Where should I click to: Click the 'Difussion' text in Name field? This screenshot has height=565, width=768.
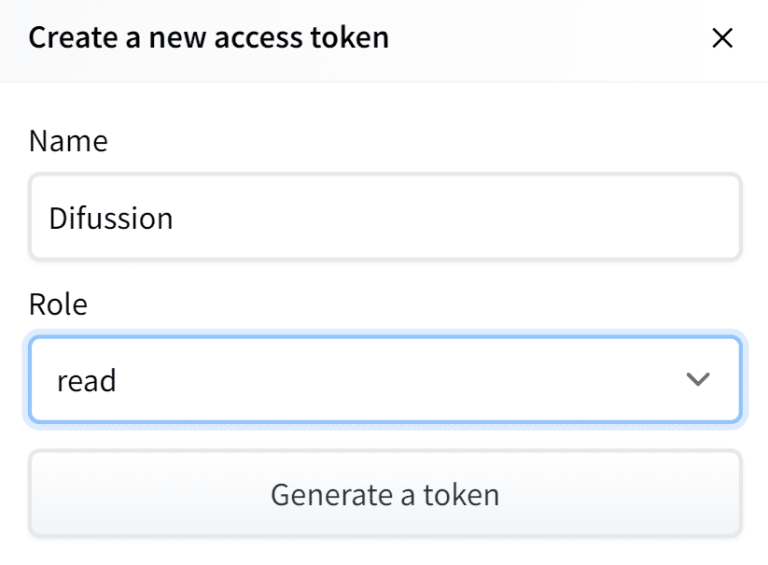tap(111, 218)
